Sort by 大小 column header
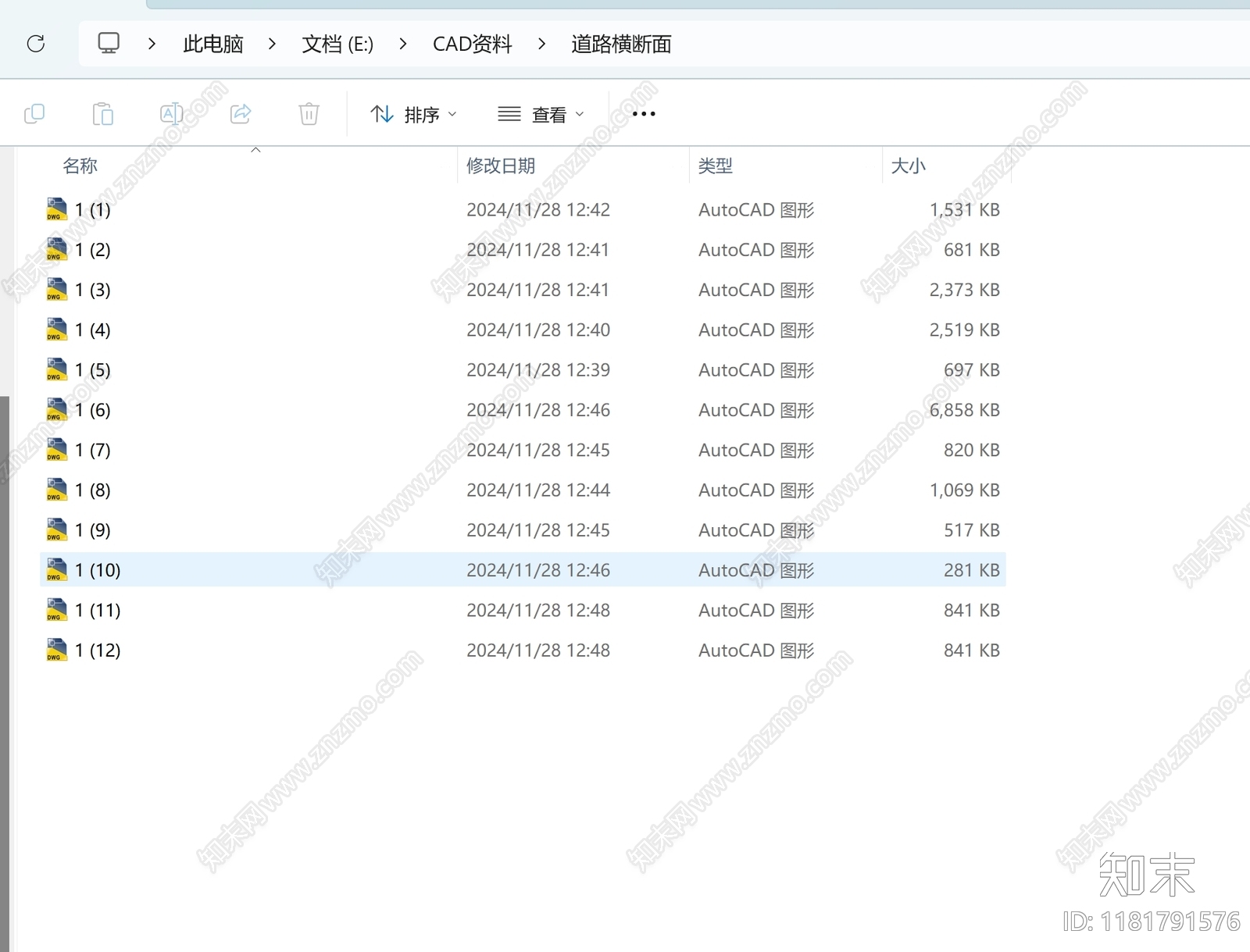The height and width of the screenshot is (952, 1250). click(x=908, y=166)
